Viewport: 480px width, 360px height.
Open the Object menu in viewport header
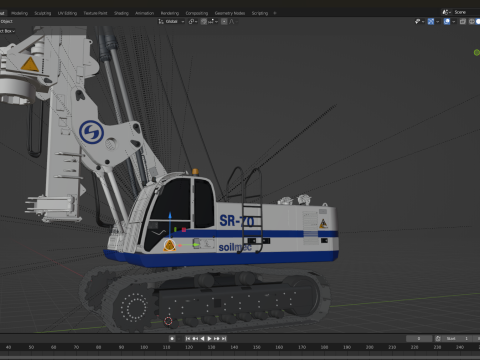[x=6, y=21]
